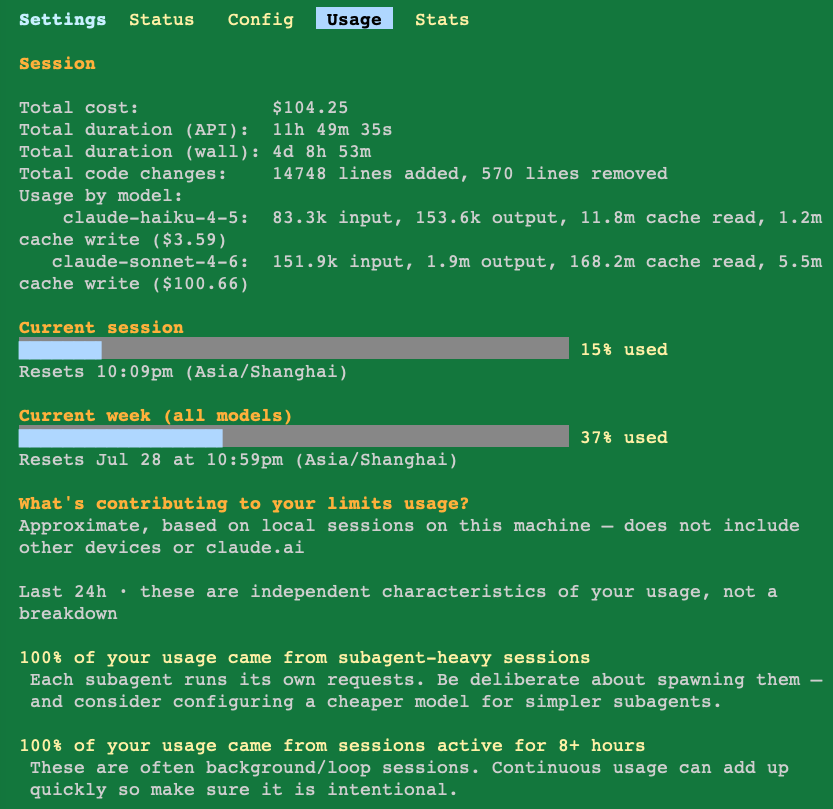The height and width of the screenshot is (809, 833).
Task: Click the 37% used label
Action: click(624, 438)
